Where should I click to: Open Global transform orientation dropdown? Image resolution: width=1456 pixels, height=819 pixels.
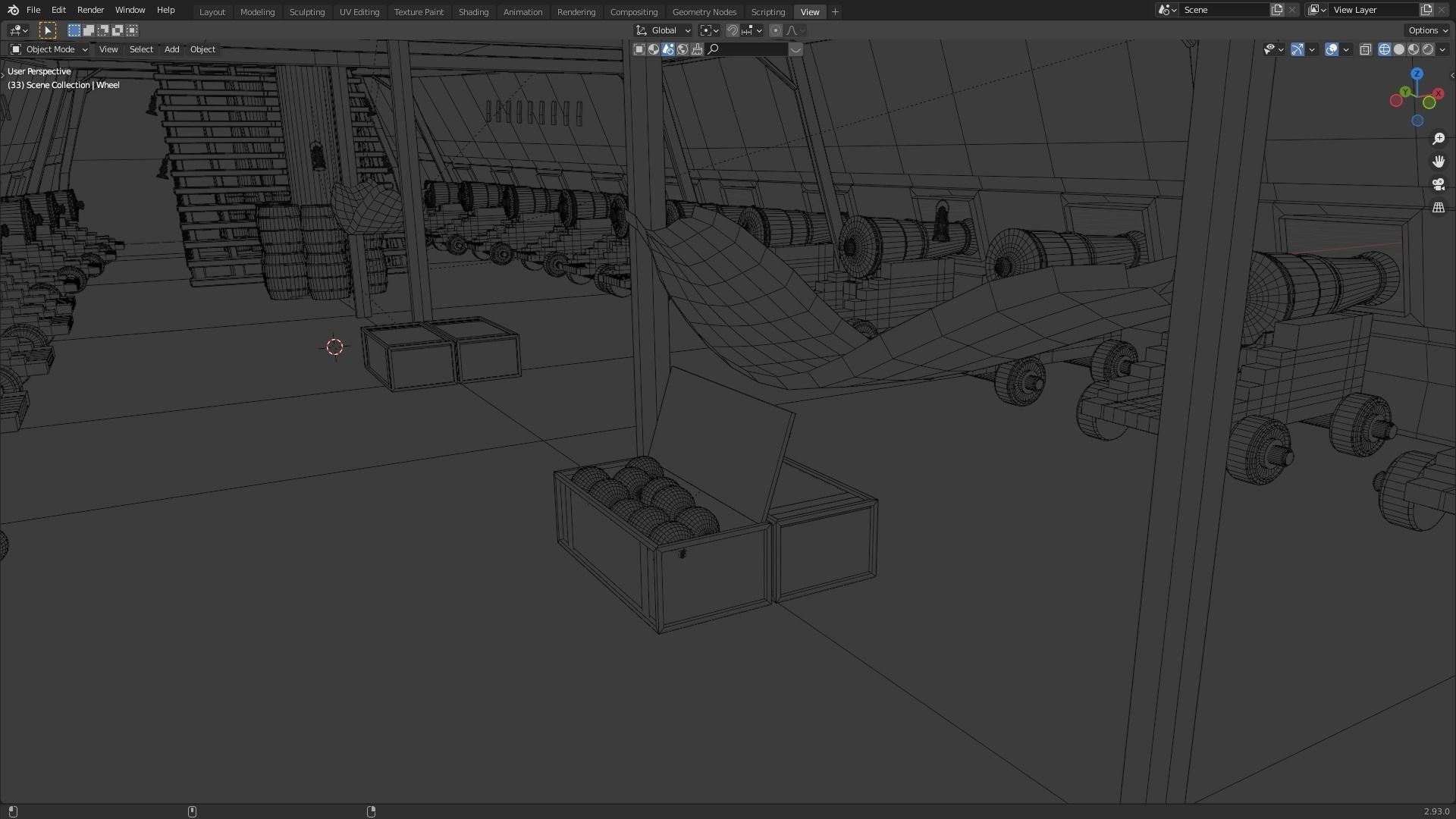[x=664, y=30]
